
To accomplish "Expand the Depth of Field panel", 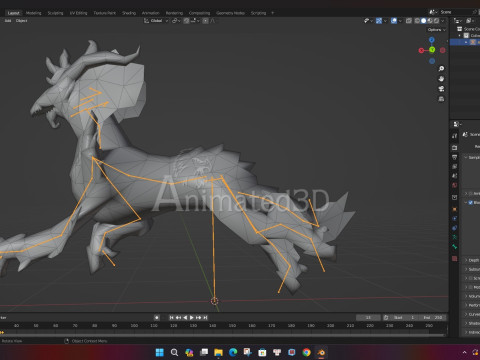I will pyautogui.click(x=466, y=260).
